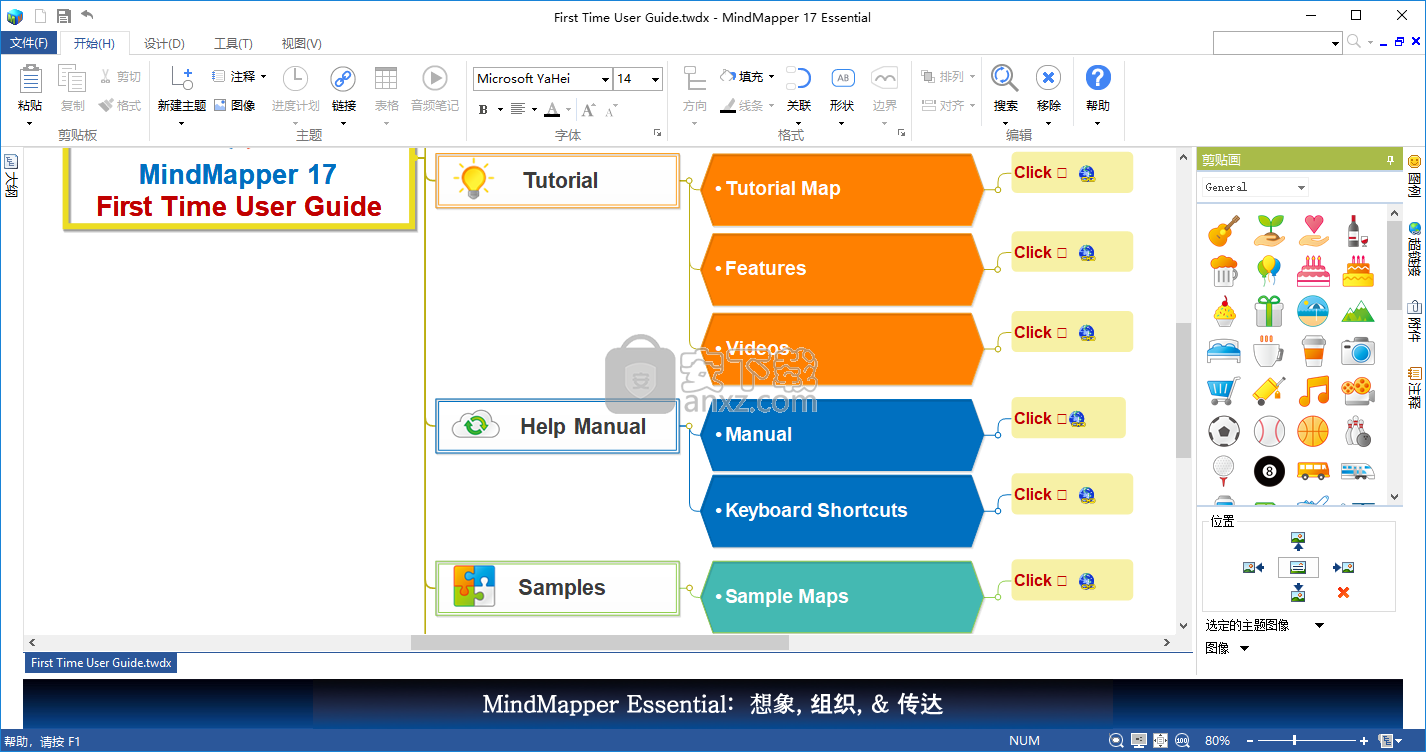The width and height of the screenshot is (1426, 752).
Task: Click the Cut (剪切) scissors icon
Action: click(106, 76)
